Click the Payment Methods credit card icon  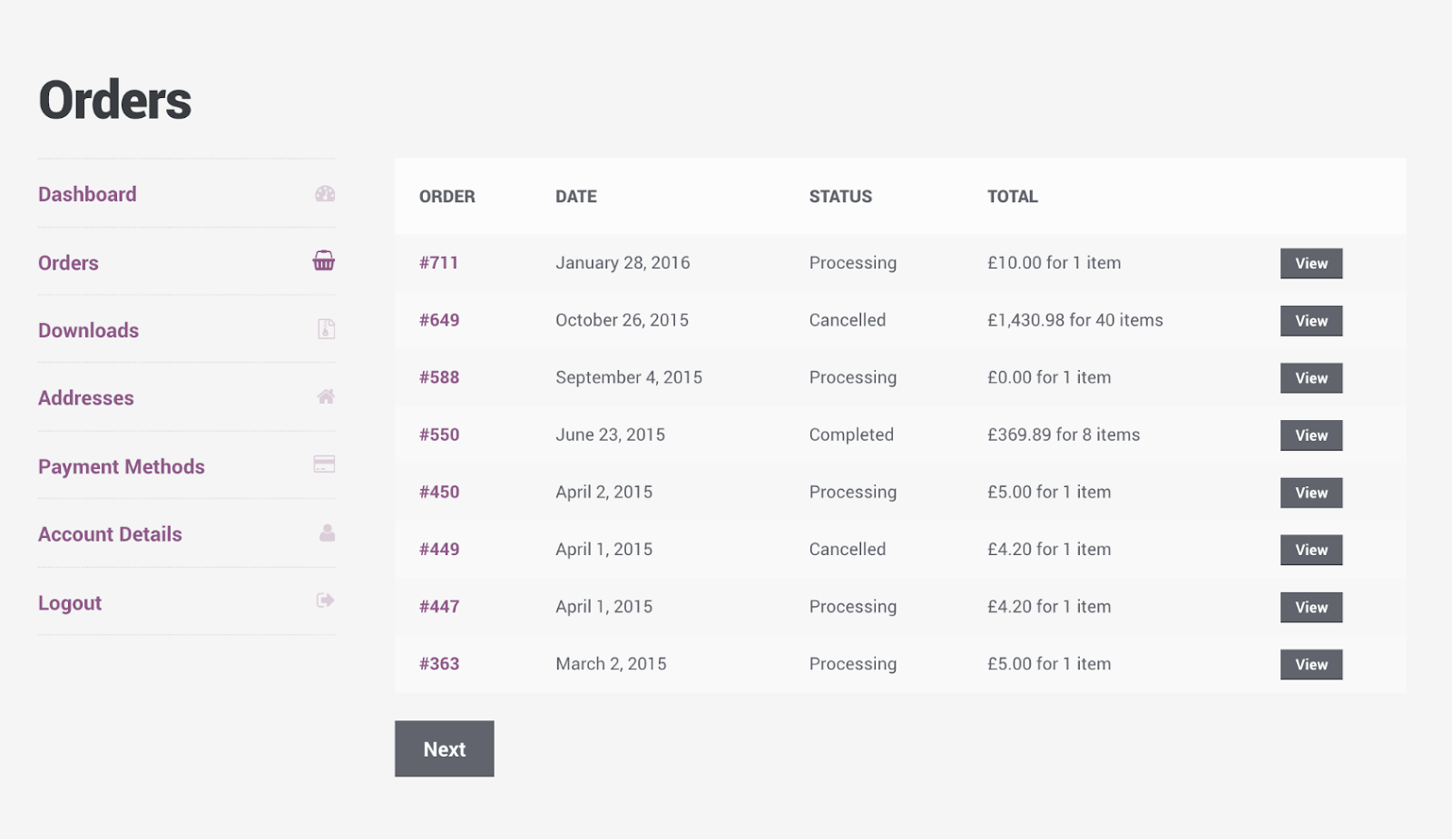pos(324,464)
